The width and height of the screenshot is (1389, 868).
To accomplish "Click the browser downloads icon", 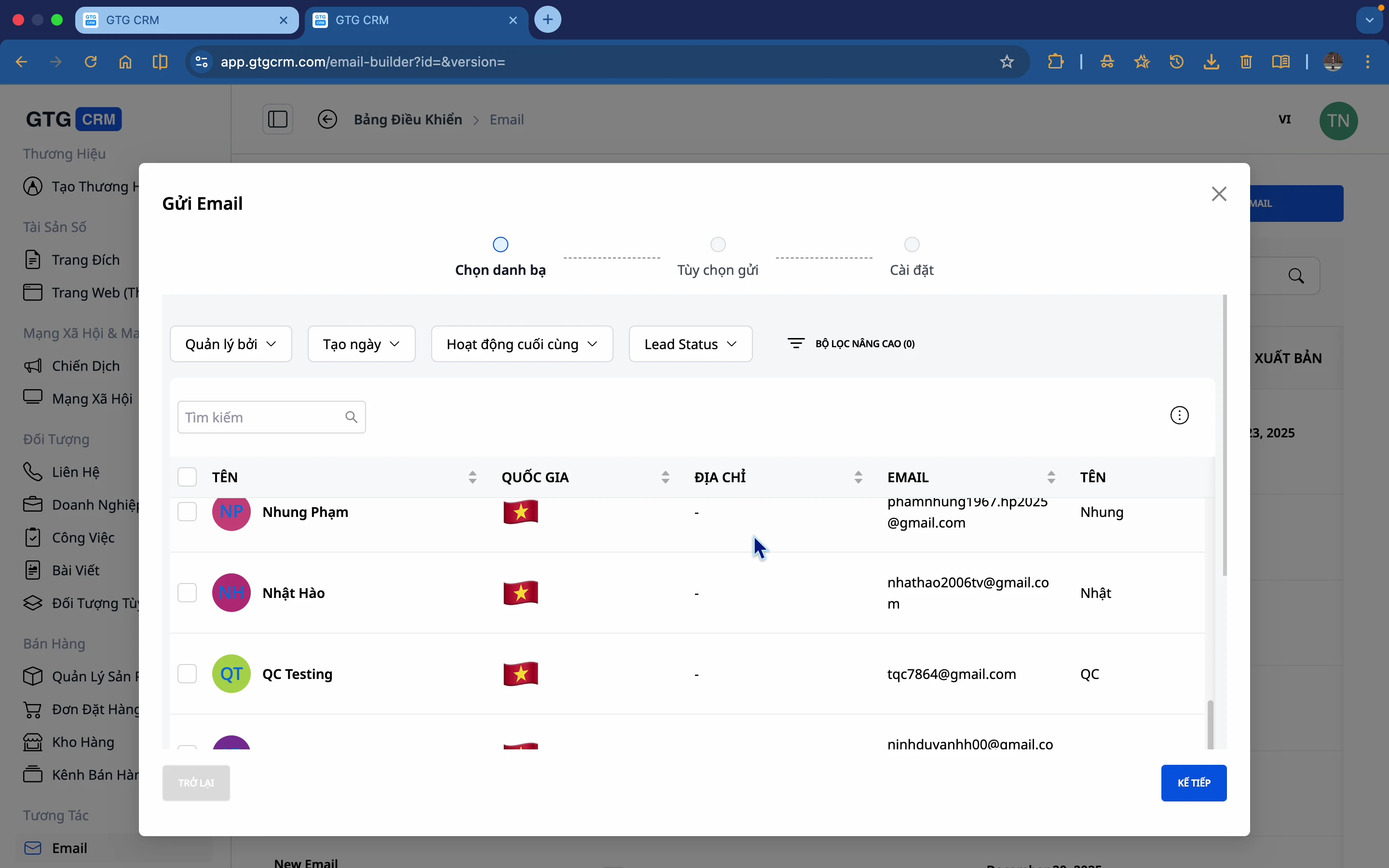I will click(1211, 62).
